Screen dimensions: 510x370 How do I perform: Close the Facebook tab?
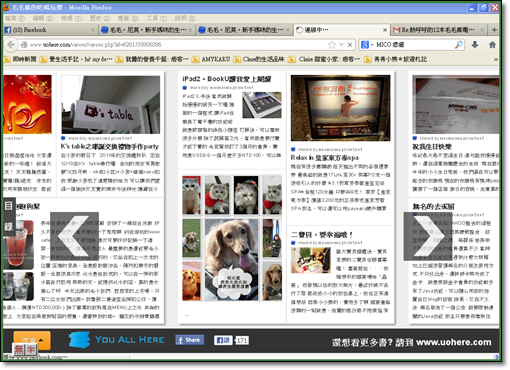click(93, 30)
